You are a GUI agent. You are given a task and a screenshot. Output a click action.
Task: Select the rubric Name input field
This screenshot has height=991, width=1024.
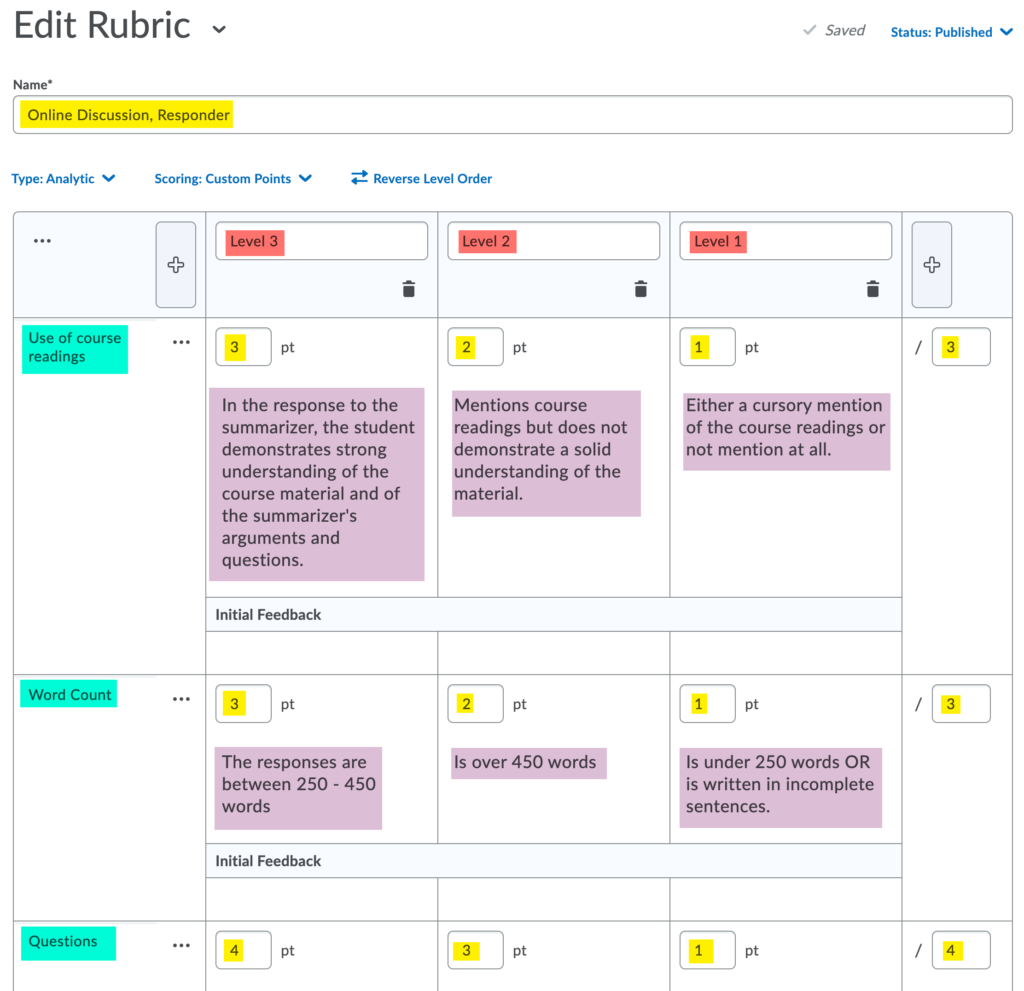512,114
